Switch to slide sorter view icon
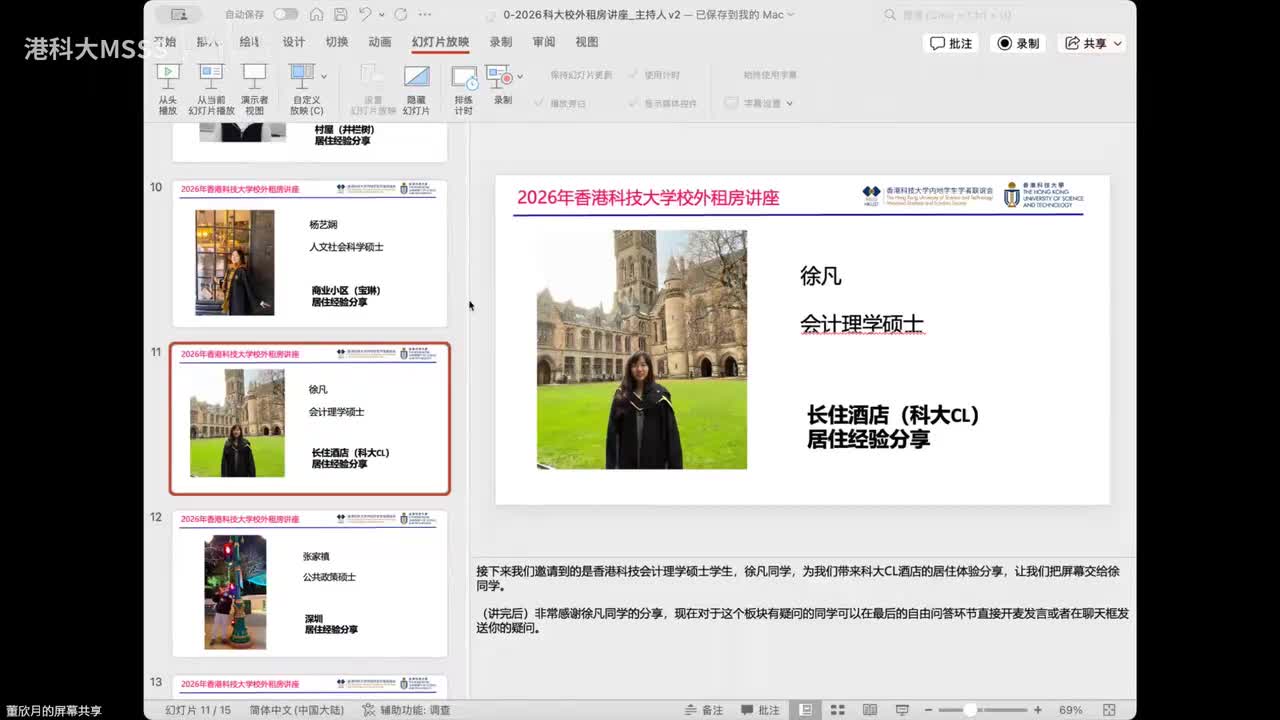Image resolution: width=1280 pixels, height=720 pixels. pos(837,710)
